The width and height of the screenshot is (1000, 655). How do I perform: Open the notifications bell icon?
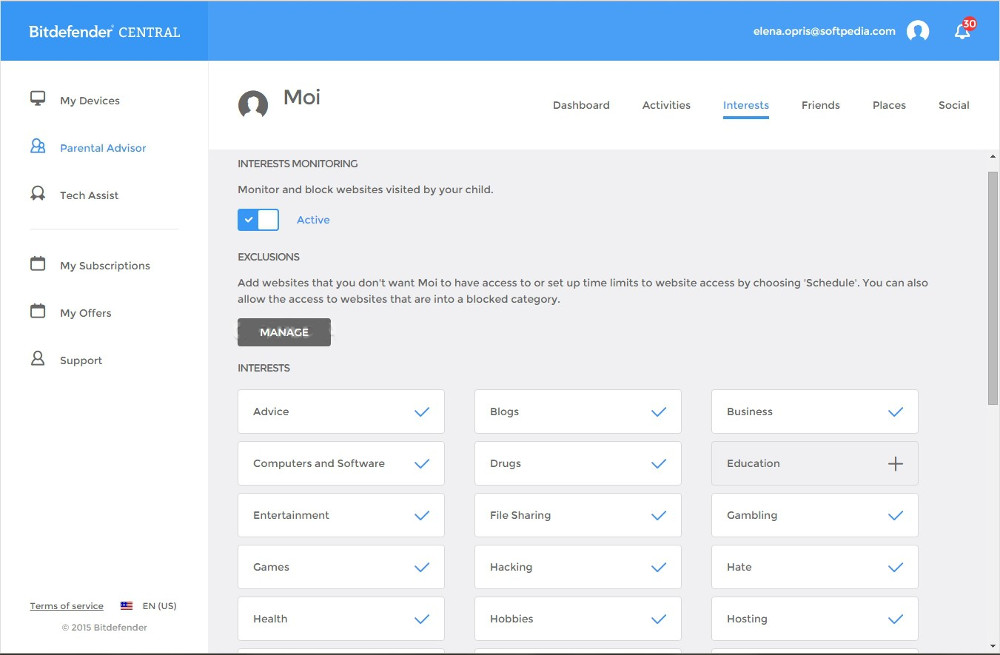[962, 31]
